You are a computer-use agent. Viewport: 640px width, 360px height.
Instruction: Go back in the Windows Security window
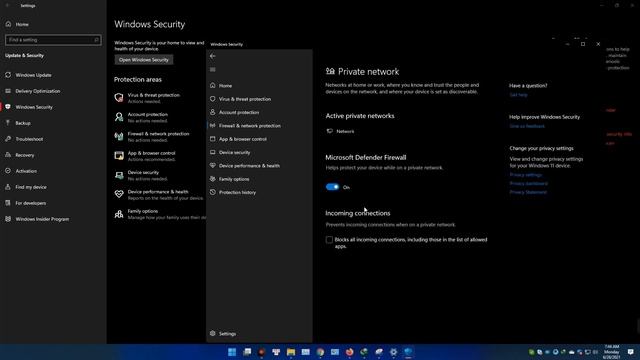tap(213, 56)
